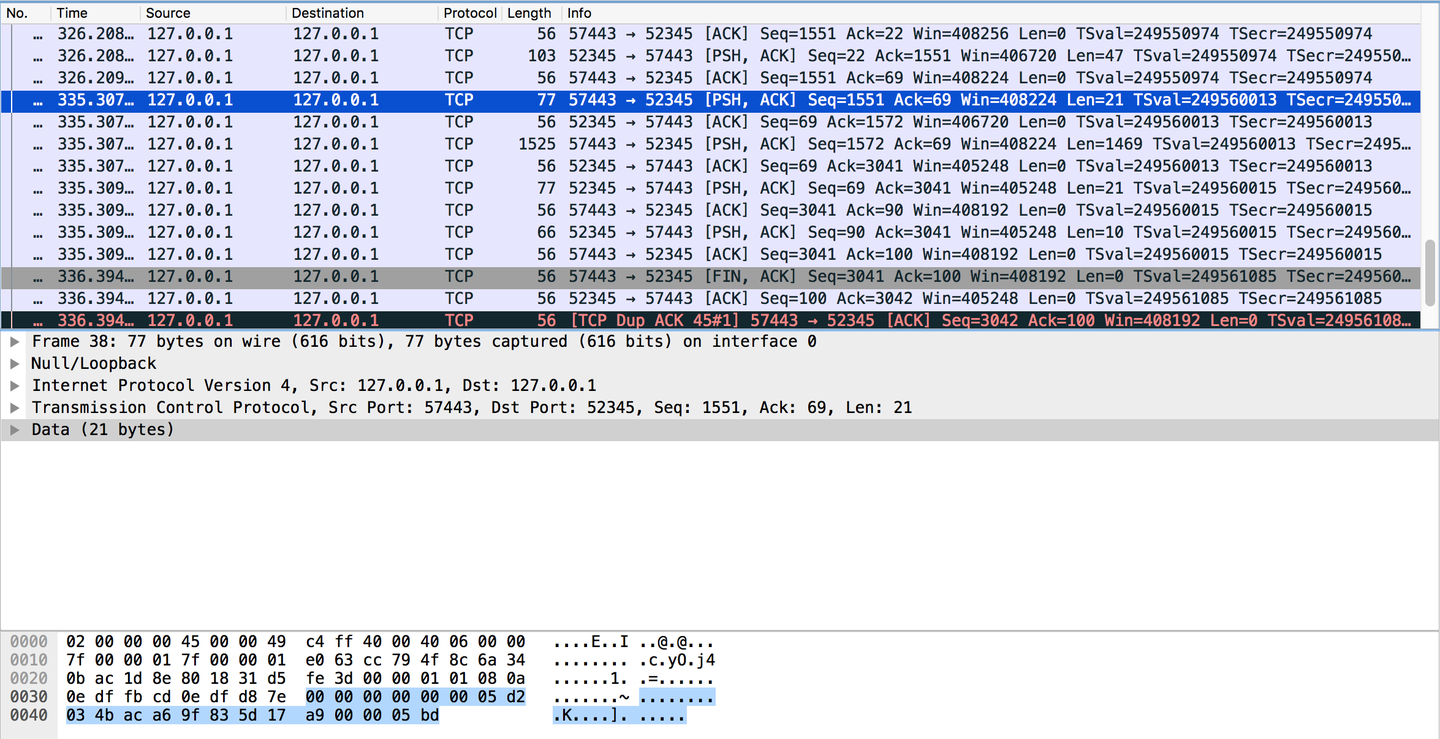Select the ACK packet with Seq=69 Ack=1572

(x=710, y=122)
